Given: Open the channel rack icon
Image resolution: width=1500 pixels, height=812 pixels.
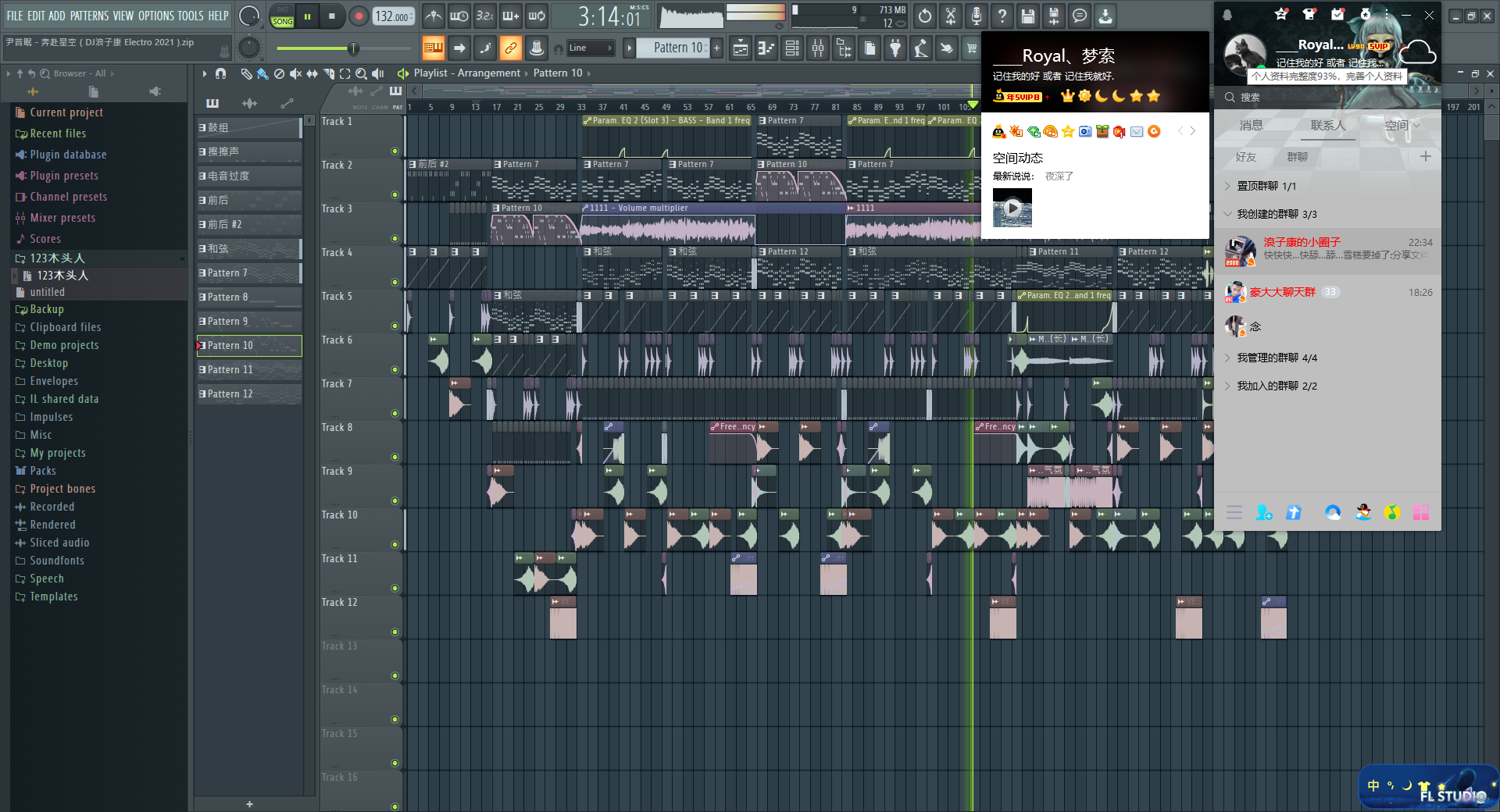Looking at the screenshot, I should coord(792,48).
